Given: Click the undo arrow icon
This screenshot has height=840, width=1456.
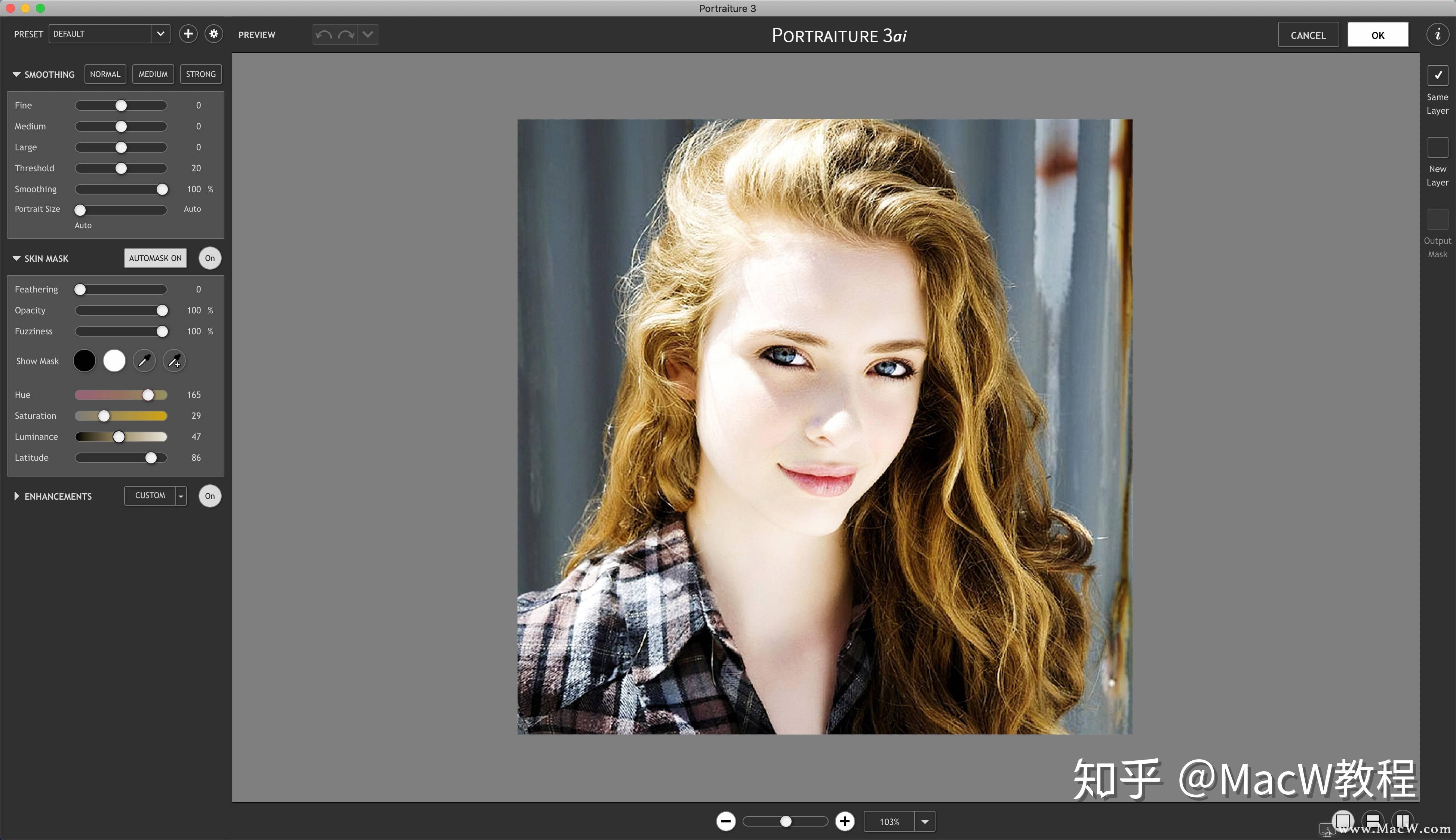Looking at the screenshot, I should click(324, 35).
